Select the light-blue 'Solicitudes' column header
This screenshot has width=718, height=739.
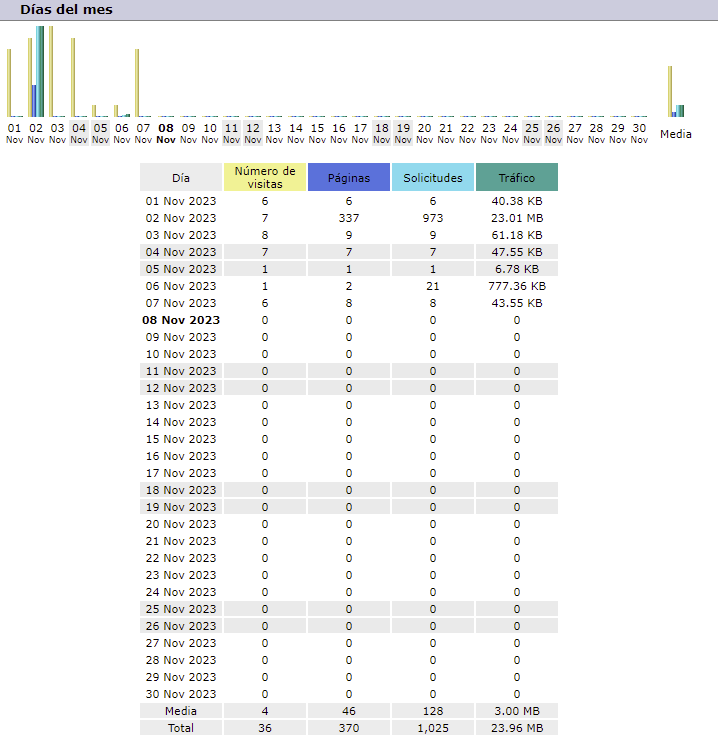point(433,177)
